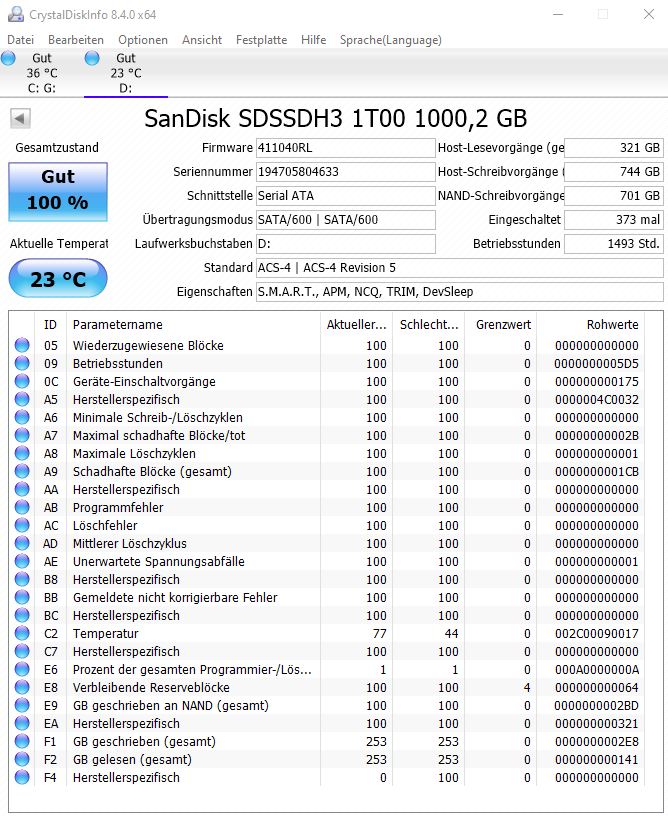The image size is (668, 816).
Task: Click the Grenzwert column header
Action: tap(500, 325)
